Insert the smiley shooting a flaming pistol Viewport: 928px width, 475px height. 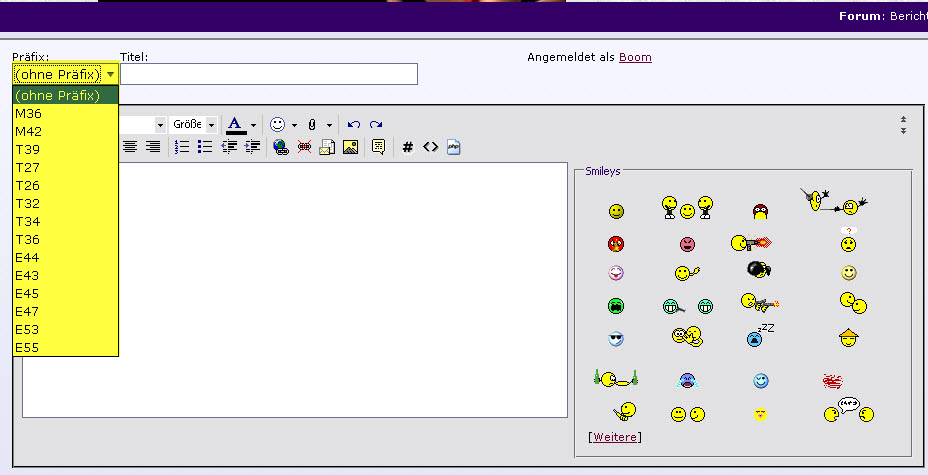coord(752,243)
